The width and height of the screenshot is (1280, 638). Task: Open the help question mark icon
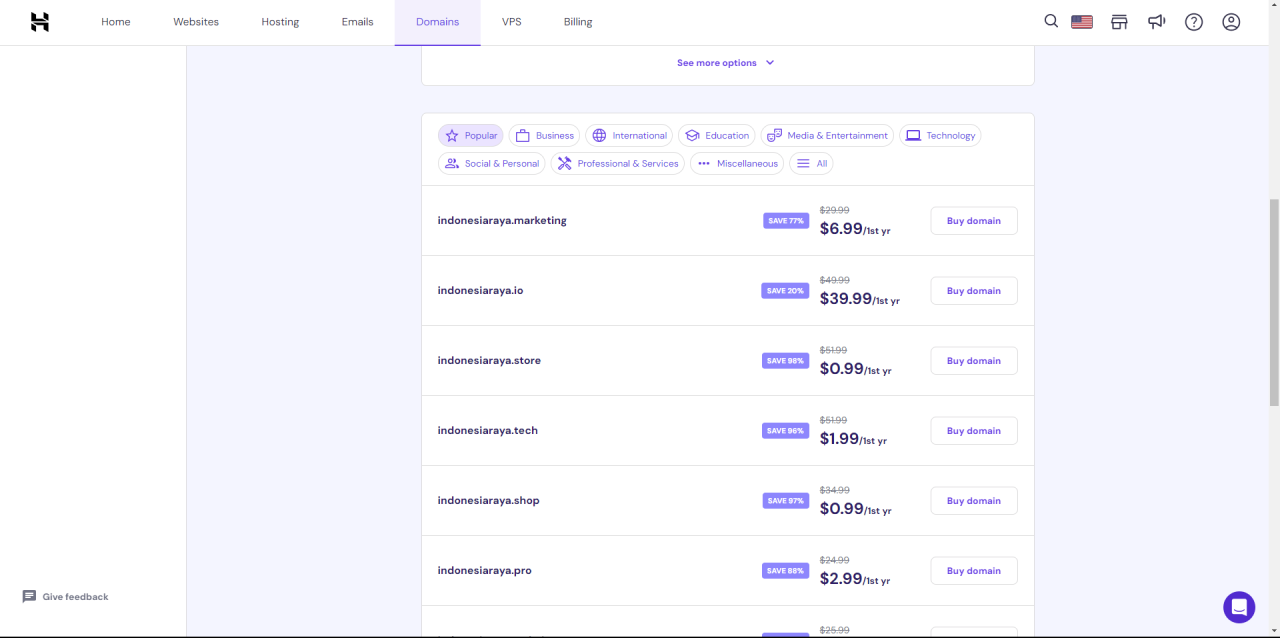coord(1194,22)
